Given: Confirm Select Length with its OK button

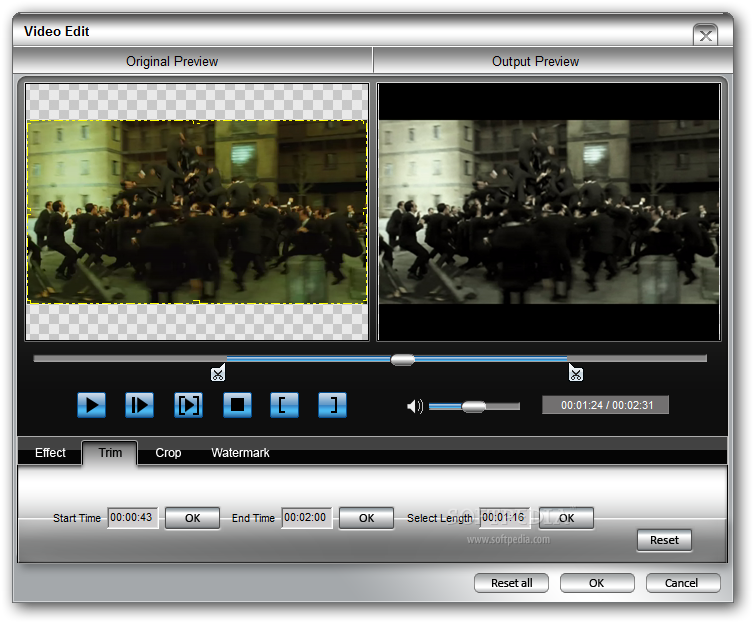Looking at the screenshot, I should tap(566, 518).
